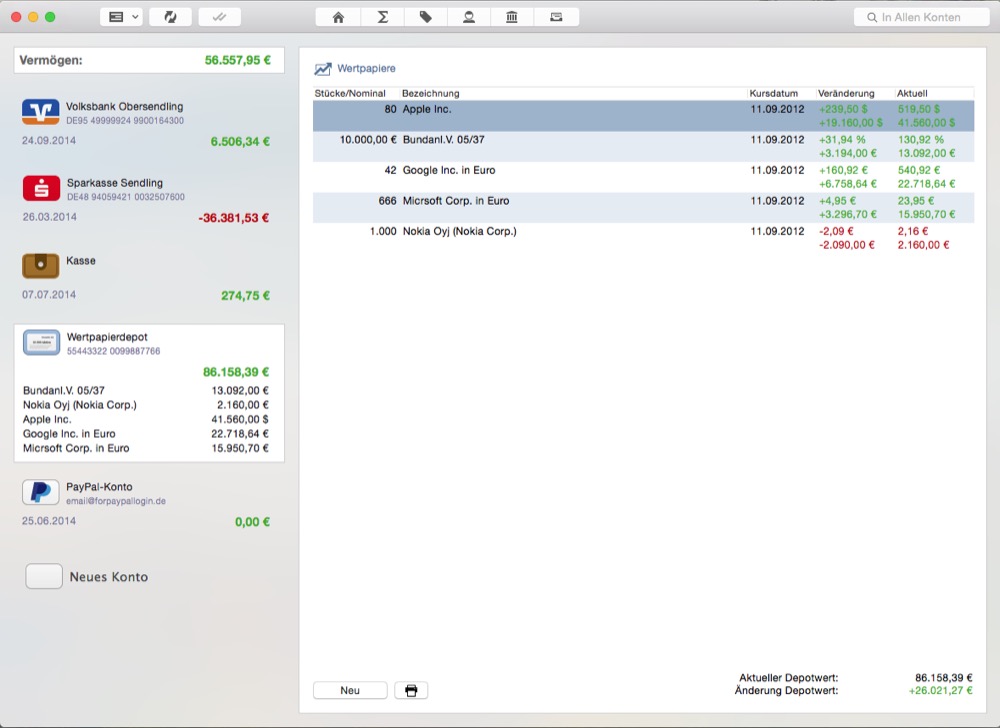Screen dimensions: 1000x728
Task: Click the printer icon button
Action: 411,690
